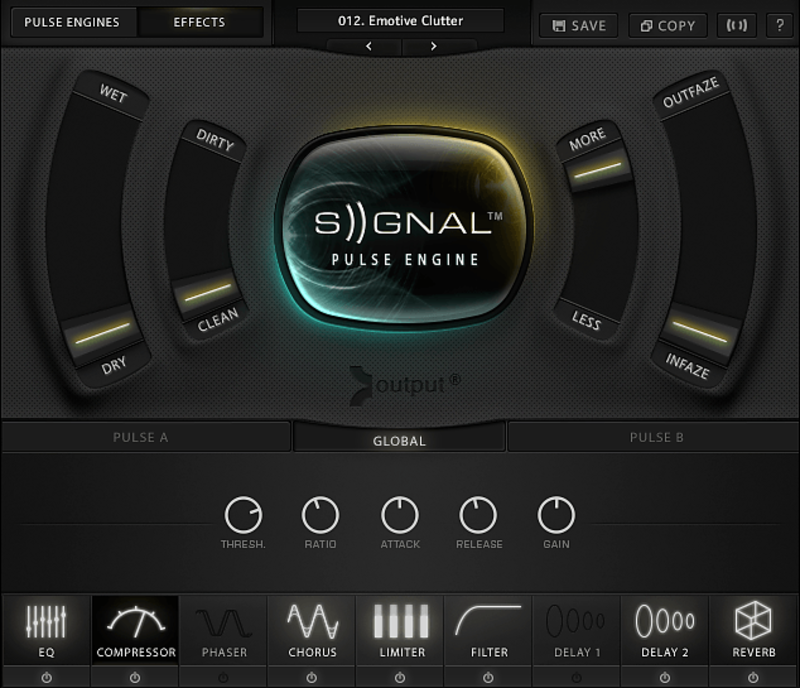Viewport: 800px width, 688px height.
Task: Click the Ratio knob
Action: pos(320,515)
